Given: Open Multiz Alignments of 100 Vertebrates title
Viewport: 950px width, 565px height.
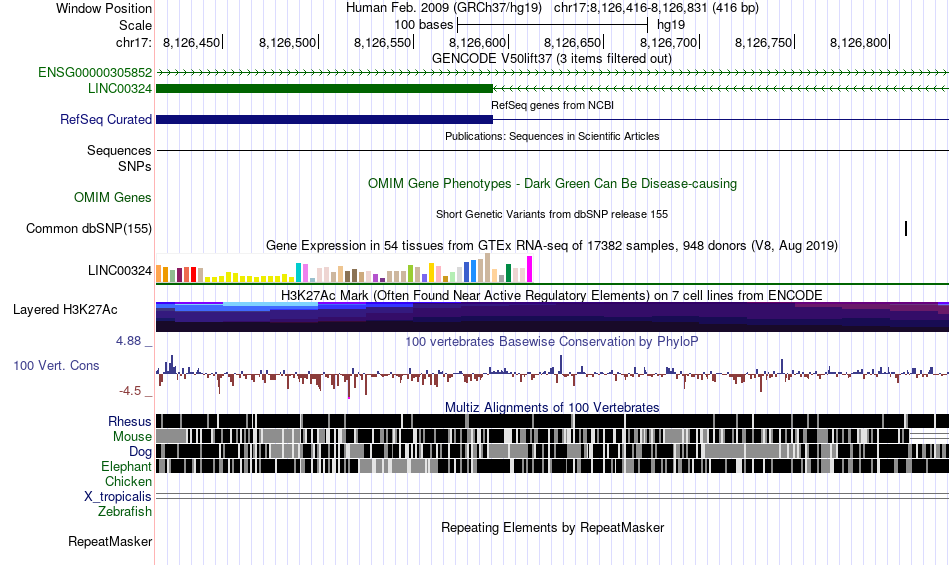Looking at the screenshot, I should (552, 408).
